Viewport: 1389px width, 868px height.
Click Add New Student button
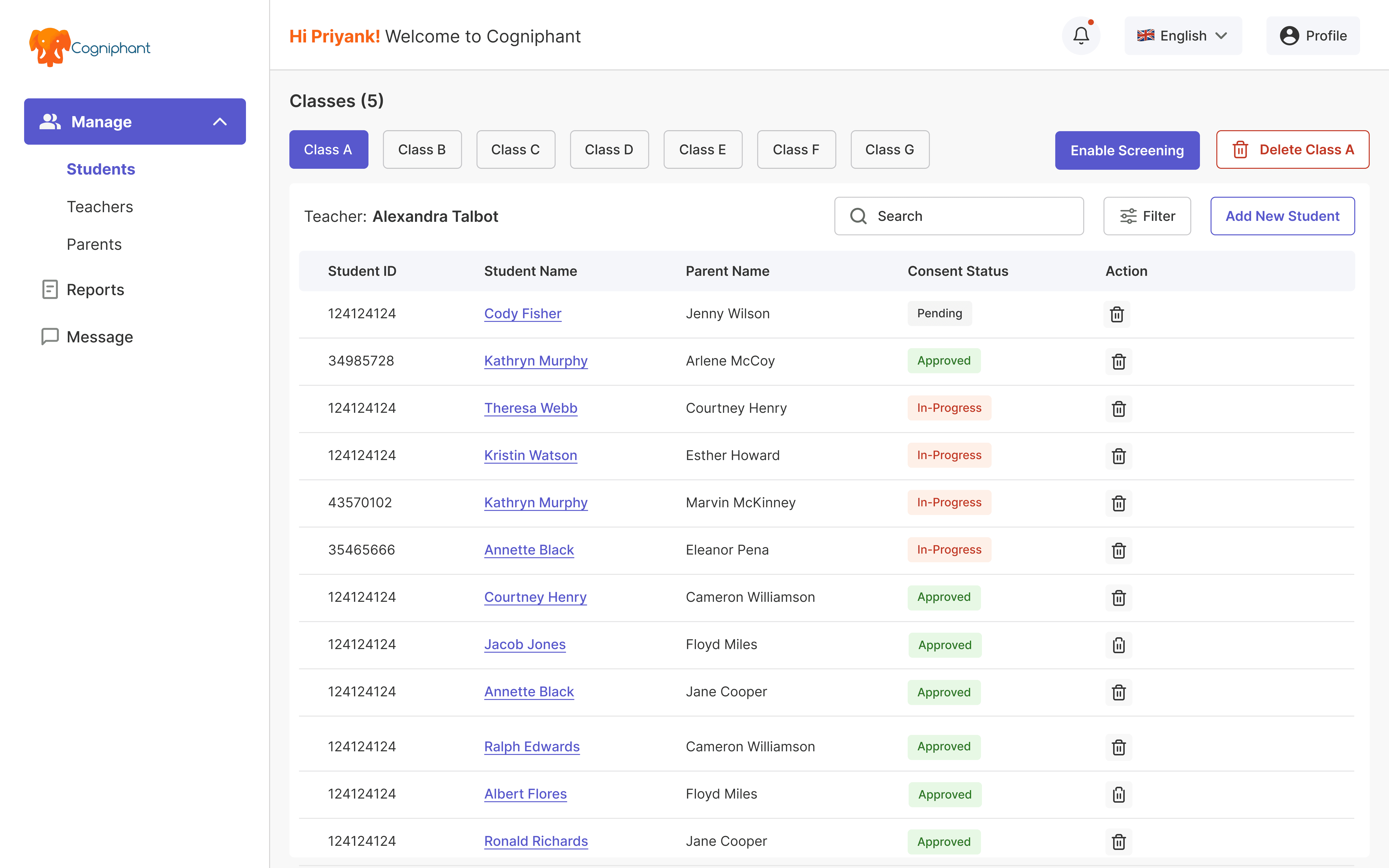pos(1282,216)
